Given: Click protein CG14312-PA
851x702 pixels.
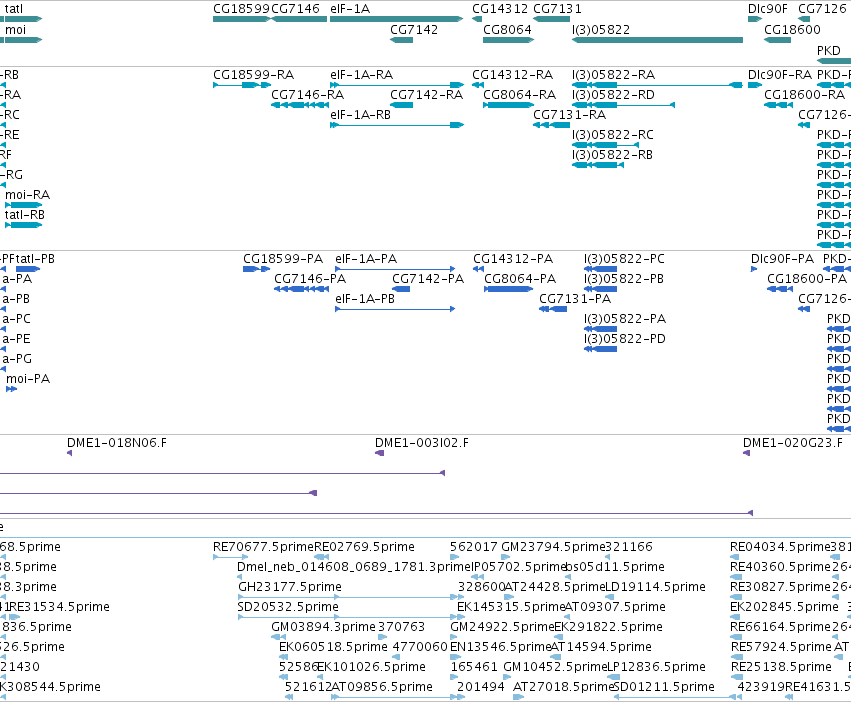Looking at the screenshot, I should click(x=513, y=259).
